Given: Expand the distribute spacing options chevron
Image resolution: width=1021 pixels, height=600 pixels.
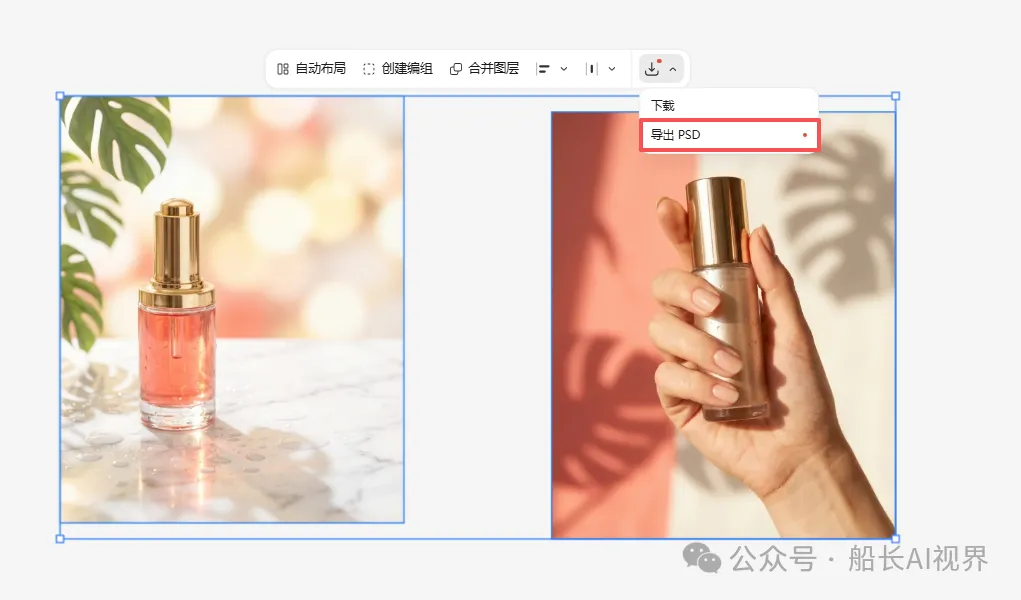Looking at the screenshot, I should click(x=612, y=69).
